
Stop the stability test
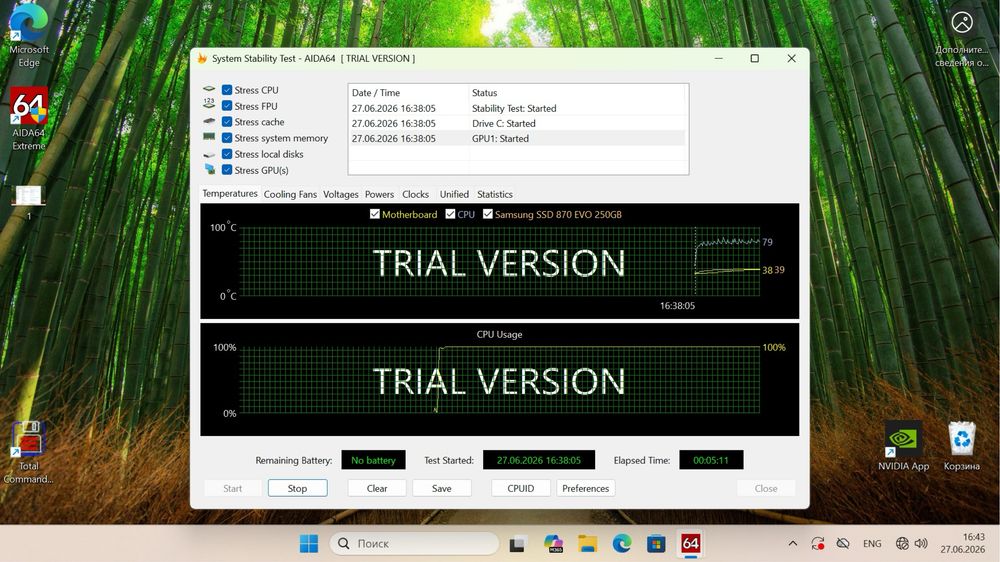[298, 488]
